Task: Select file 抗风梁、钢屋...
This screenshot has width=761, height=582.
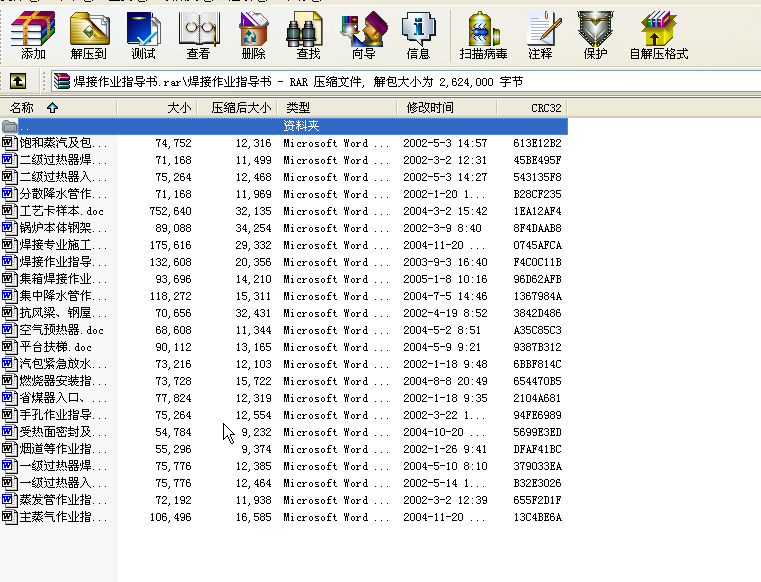Action: (x=63, y=313)
